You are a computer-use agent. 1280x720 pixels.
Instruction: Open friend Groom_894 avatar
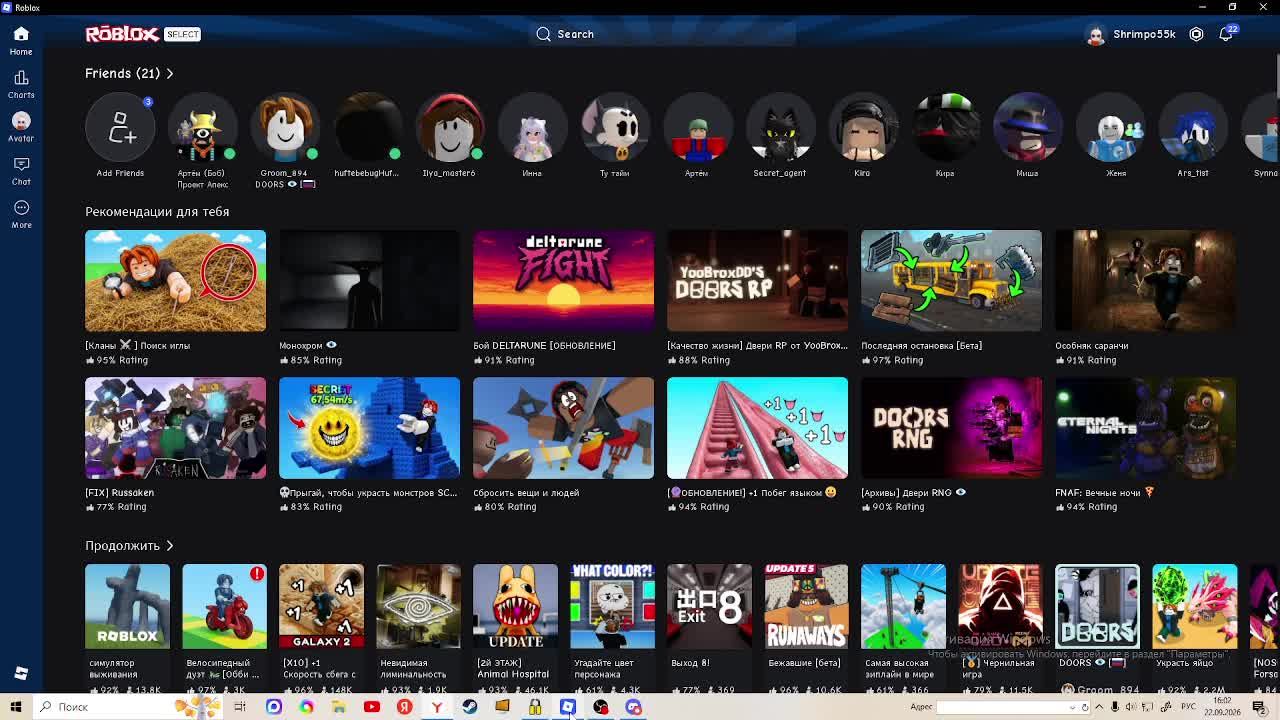(285, 128)
